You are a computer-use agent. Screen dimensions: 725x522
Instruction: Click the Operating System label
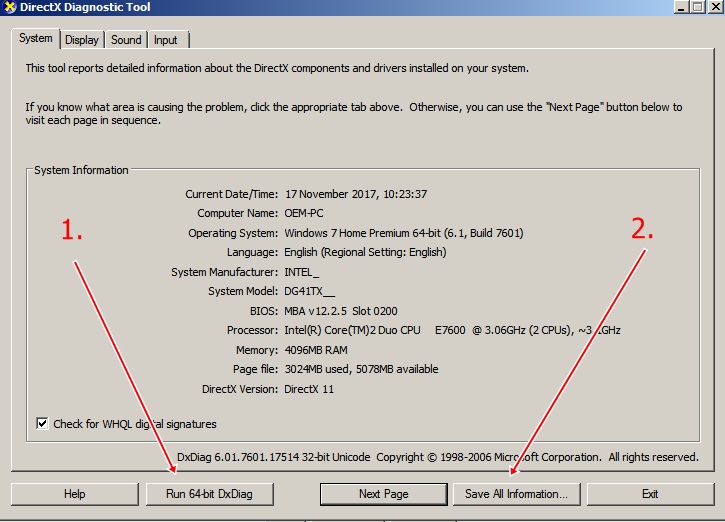coord(233,233)
